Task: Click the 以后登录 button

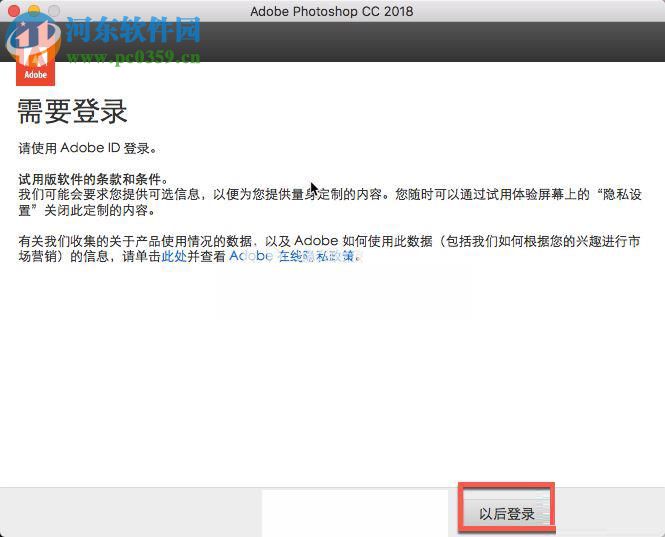Action: [506, 513]
